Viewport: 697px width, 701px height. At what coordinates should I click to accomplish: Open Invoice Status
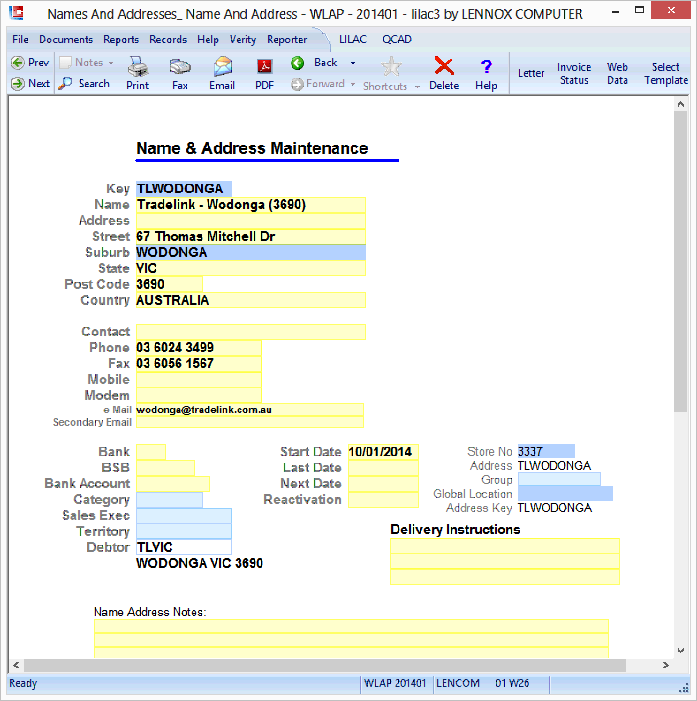pyautogui.click(x=574, y=73)
